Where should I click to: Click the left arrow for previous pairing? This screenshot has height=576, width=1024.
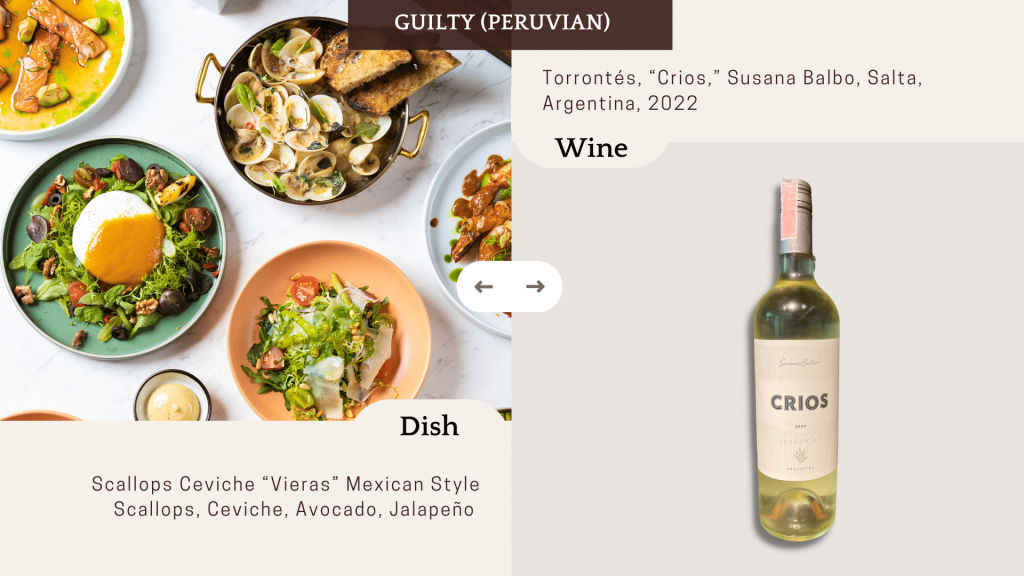click(x=483, y=287)
